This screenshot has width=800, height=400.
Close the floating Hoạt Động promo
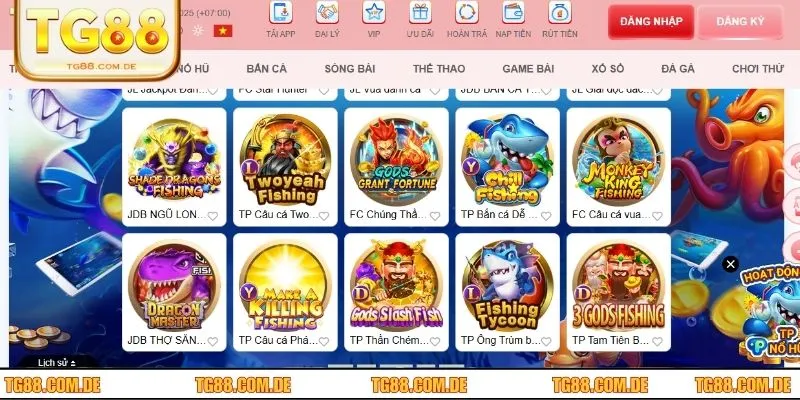tap(731, 264)
